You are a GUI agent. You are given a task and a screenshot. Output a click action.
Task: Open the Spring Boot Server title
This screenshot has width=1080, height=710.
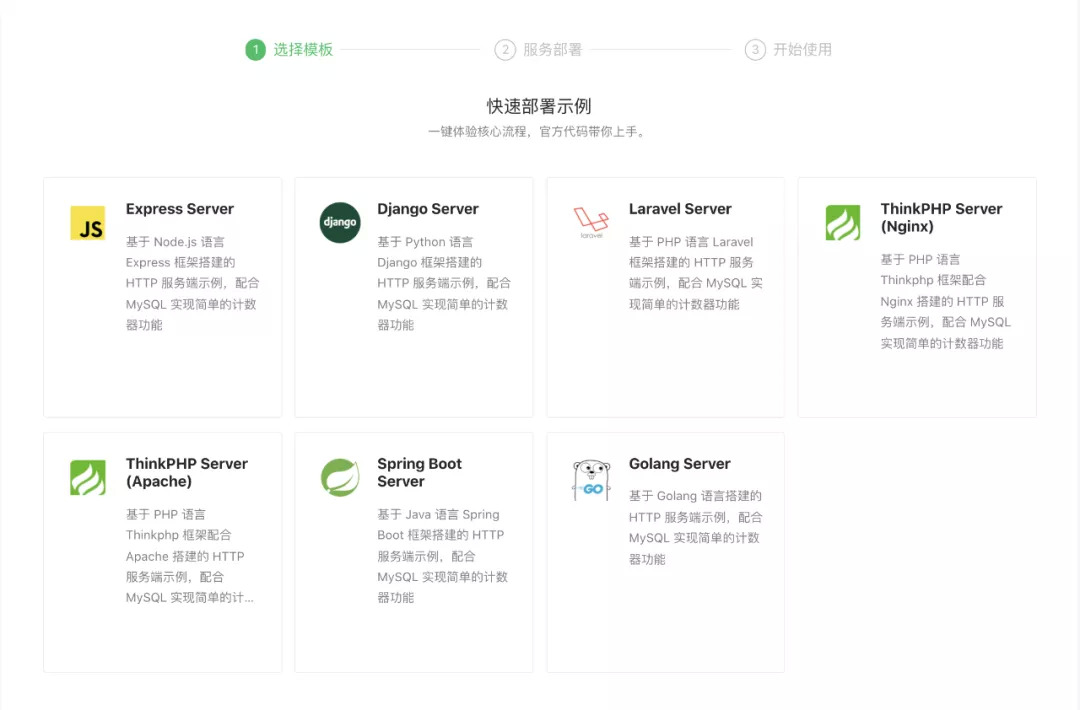[x=419, y=472]
